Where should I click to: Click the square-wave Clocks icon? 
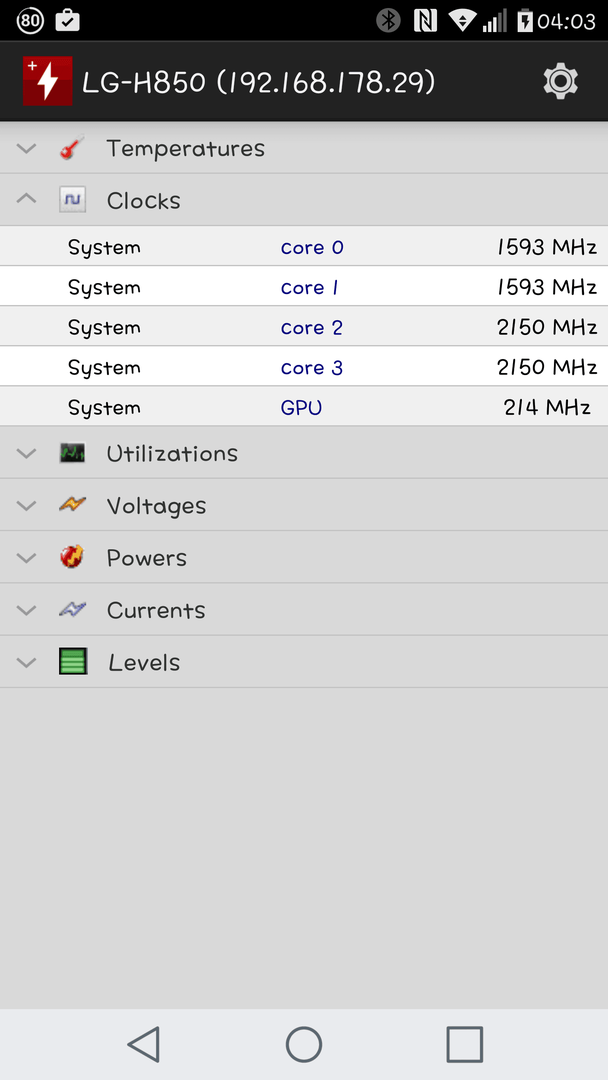72,200
